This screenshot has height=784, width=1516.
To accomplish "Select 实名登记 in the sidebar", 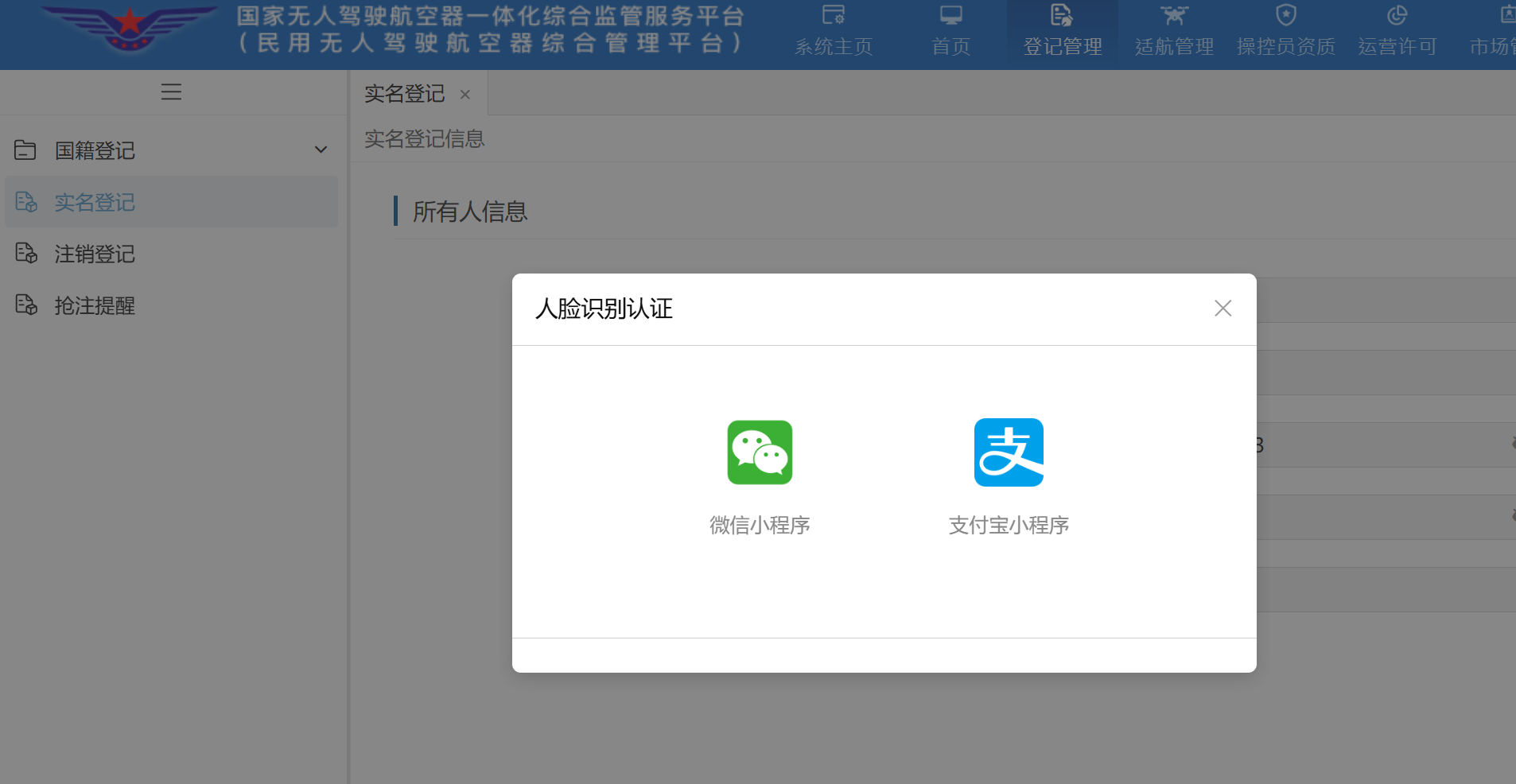I will 171,202.
